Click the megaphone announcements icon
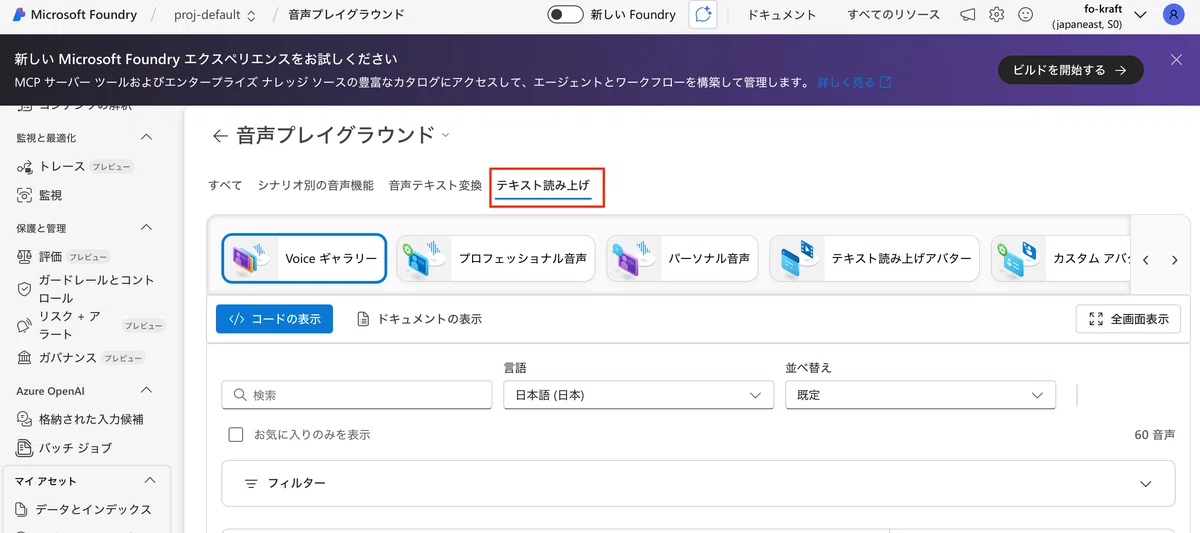The height and width of the screenshot is (533, 1200). (967, 15)
